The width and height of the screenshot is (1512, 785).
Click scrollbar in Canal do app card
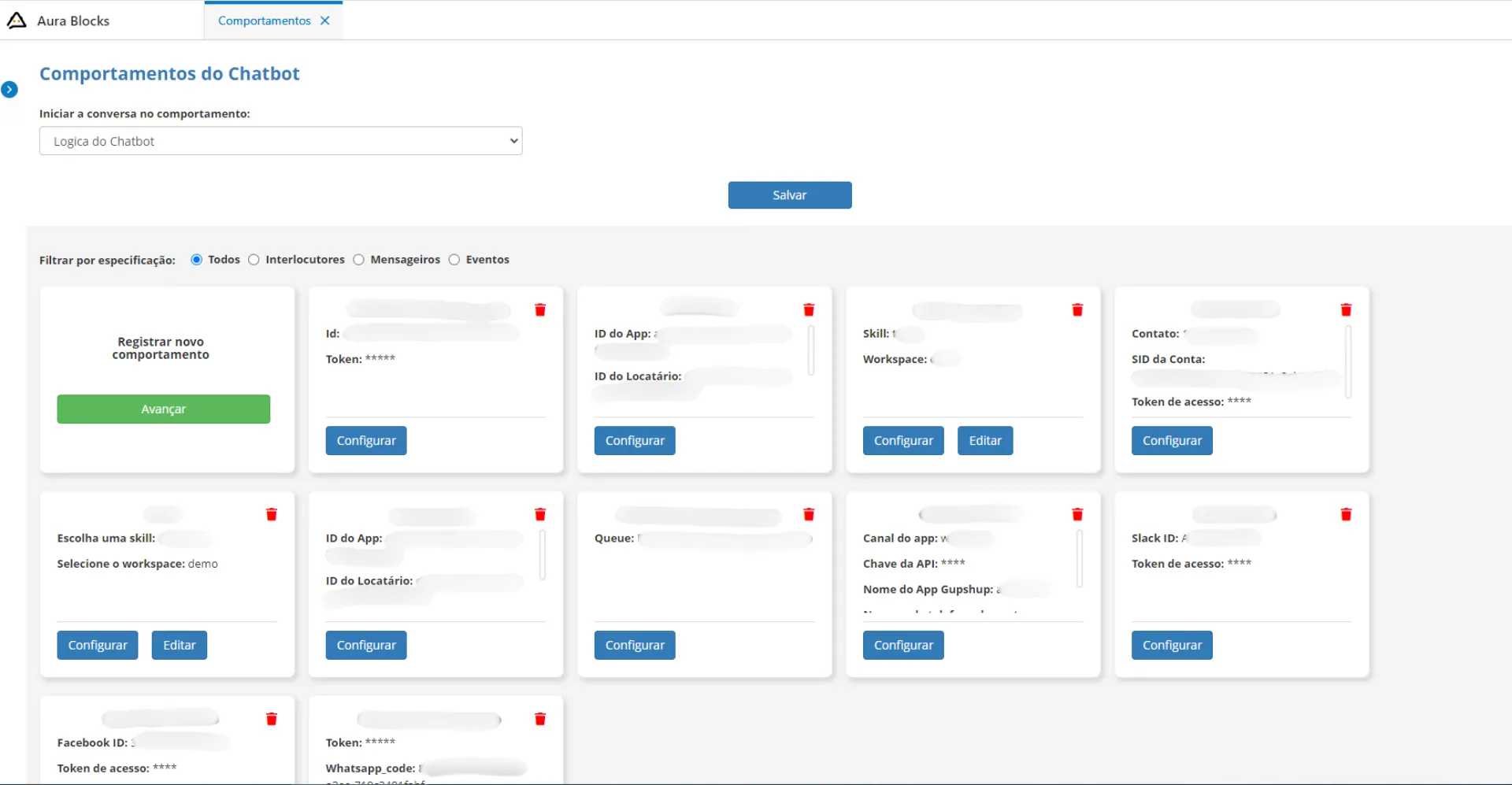tap(1080, 559)
